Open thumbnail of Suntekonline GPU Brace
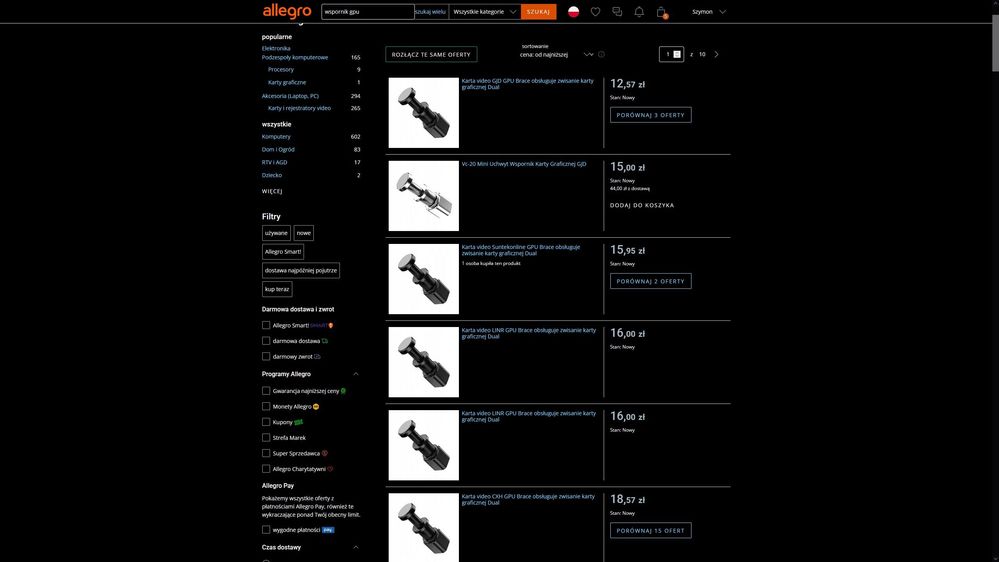 click(424, 279)
